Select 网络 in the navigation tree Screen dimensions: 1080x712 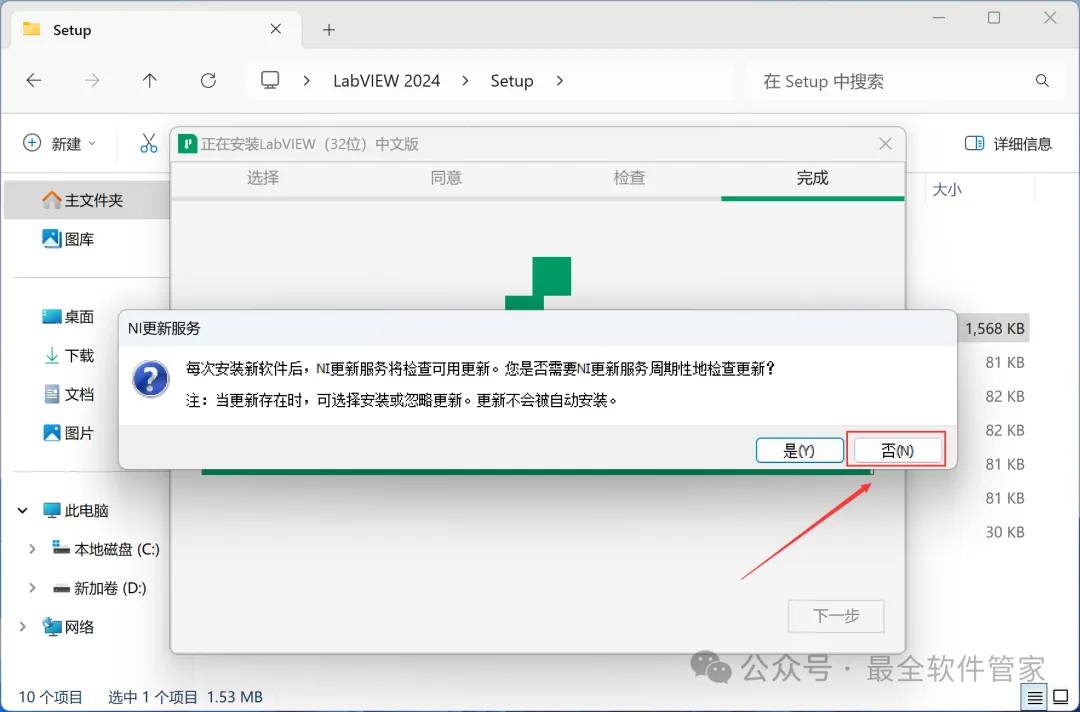click(68, 627)
